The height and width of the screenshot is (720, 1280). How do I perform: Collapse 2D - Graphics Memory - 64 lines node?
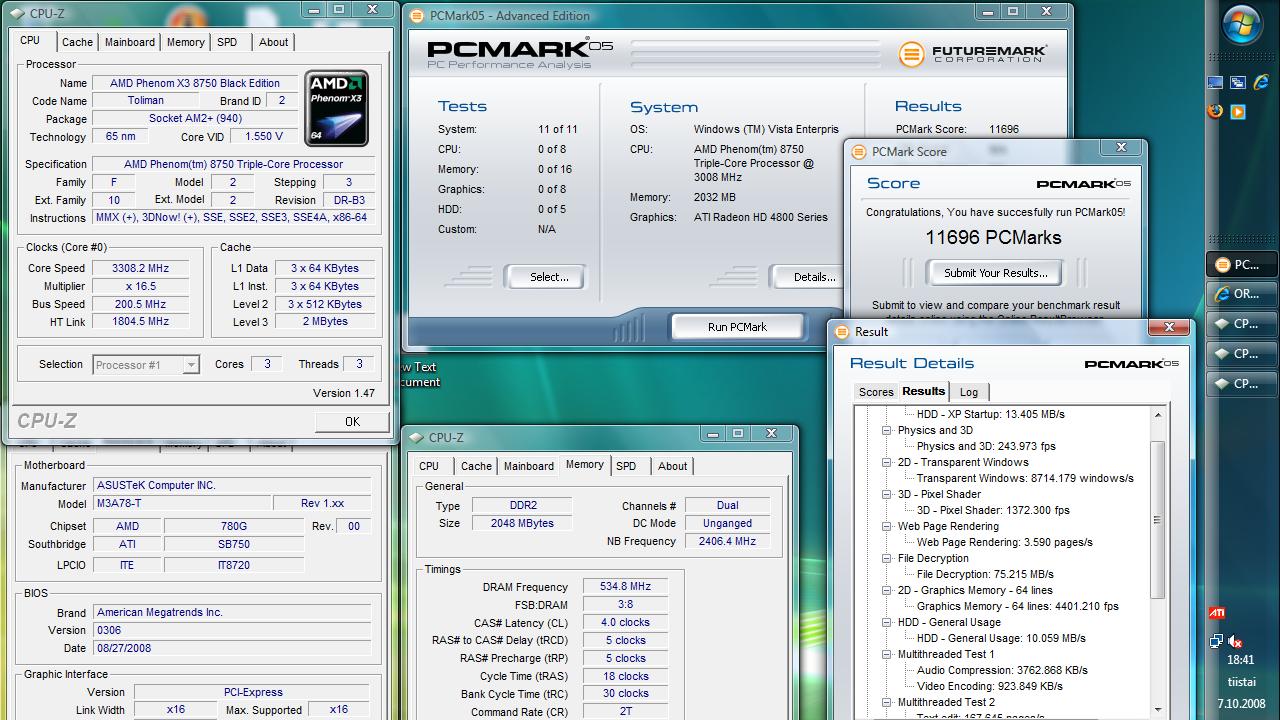886,590
